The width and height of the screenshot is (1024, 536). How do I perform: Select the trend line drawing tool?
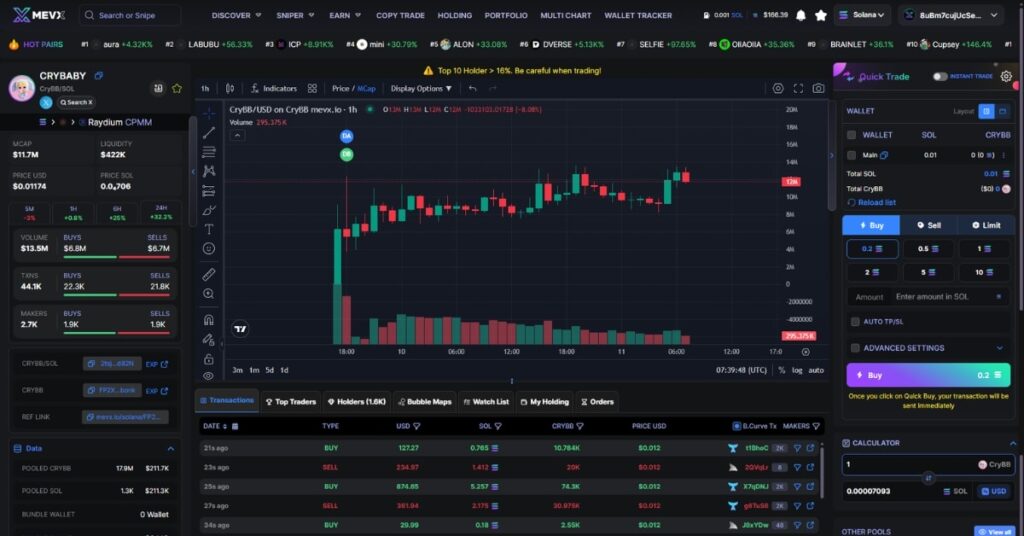tap(208, 133)
